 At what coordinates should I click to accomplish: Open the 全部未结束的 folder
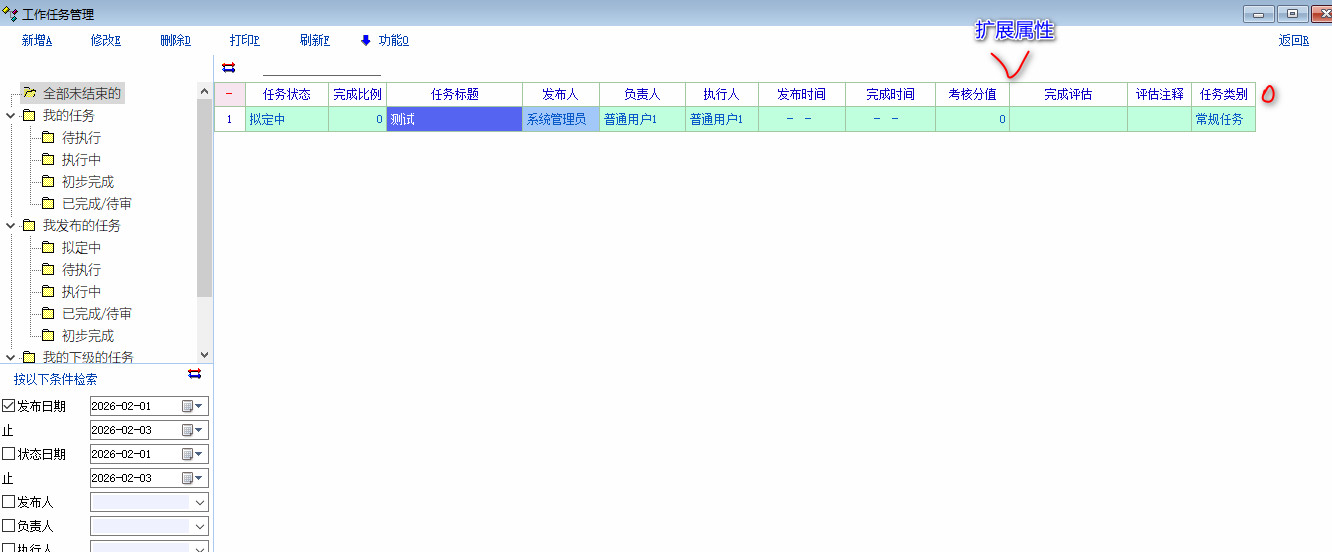point(81,94)
